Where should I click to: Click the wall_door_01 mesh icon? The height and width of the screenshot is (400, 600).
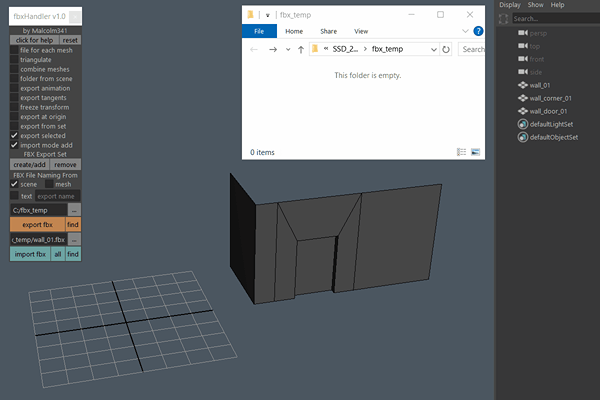[x=522, y=111]
